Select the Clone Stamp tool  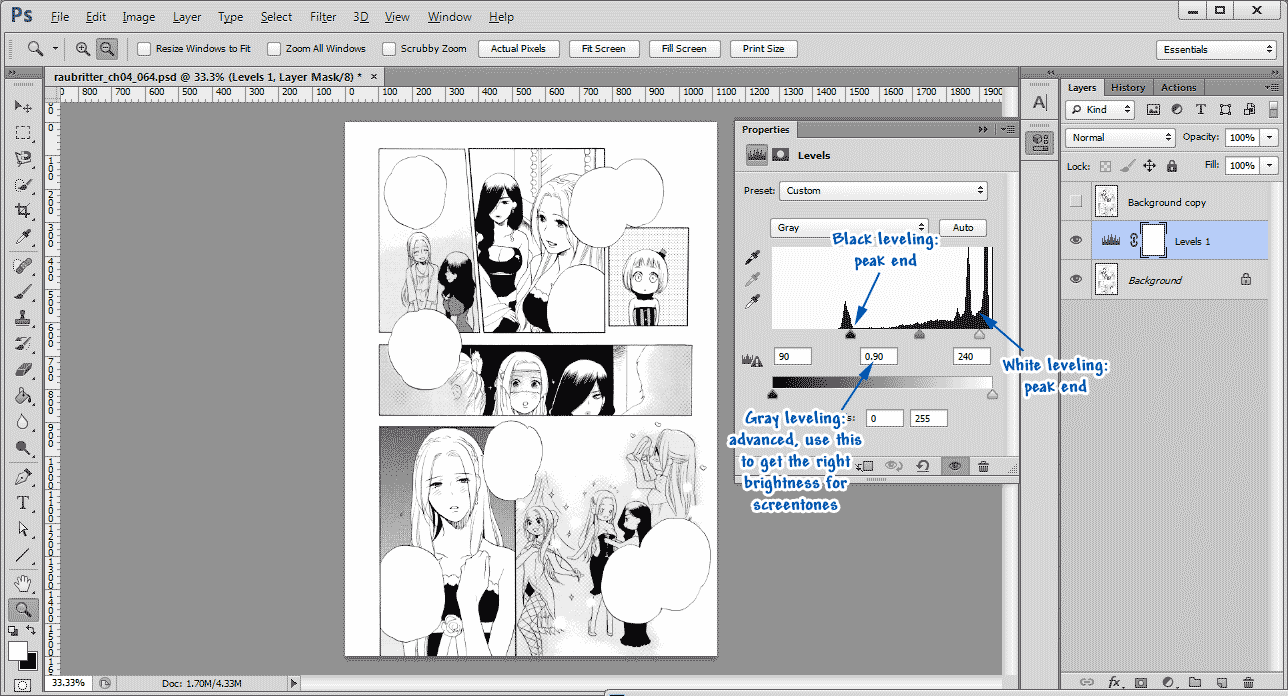[x=22, y=319]
